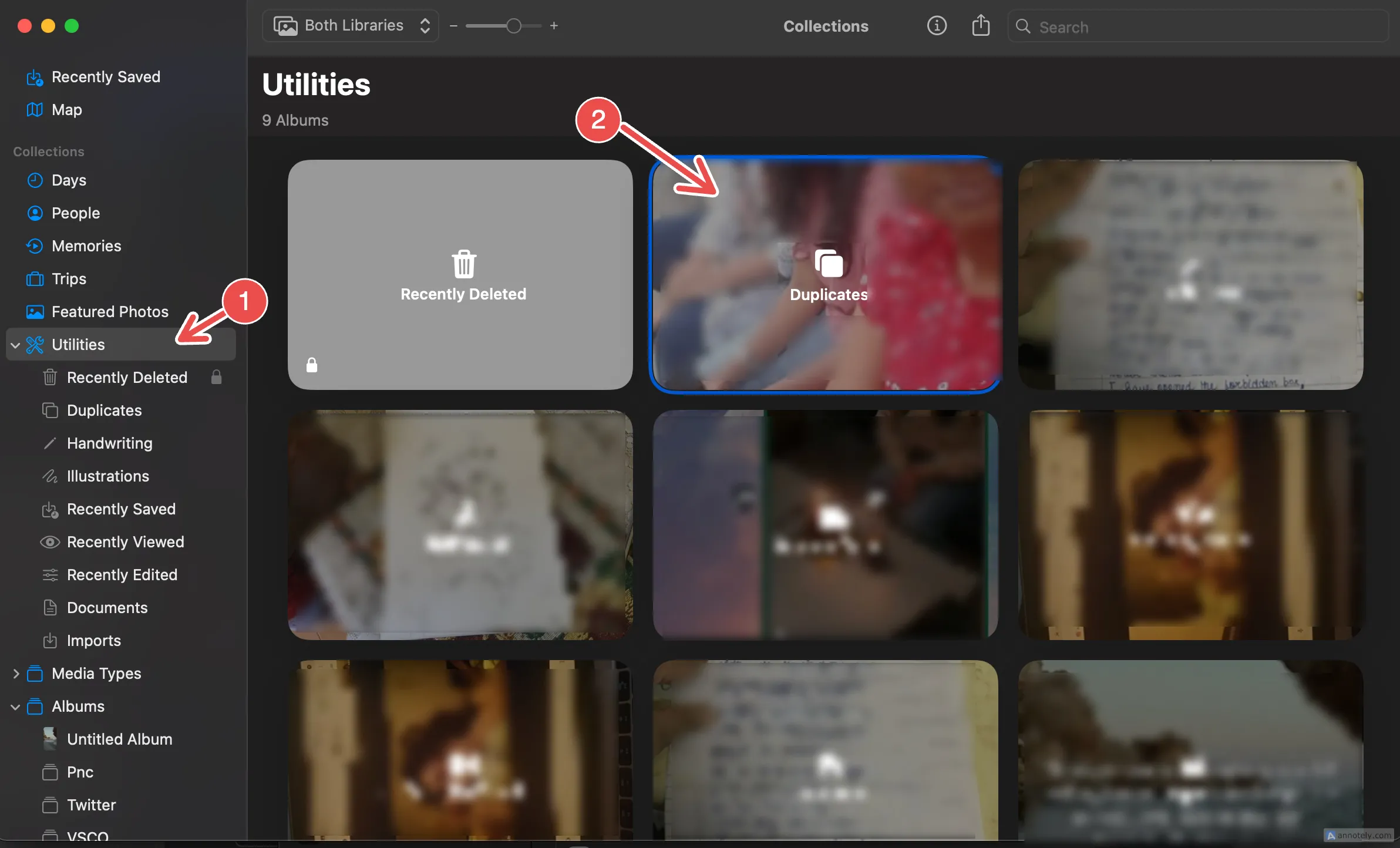Expand the Media Types section chevron
This screenshot has width=1400, height=848.
pyautogui.click(x=15, y=674)
